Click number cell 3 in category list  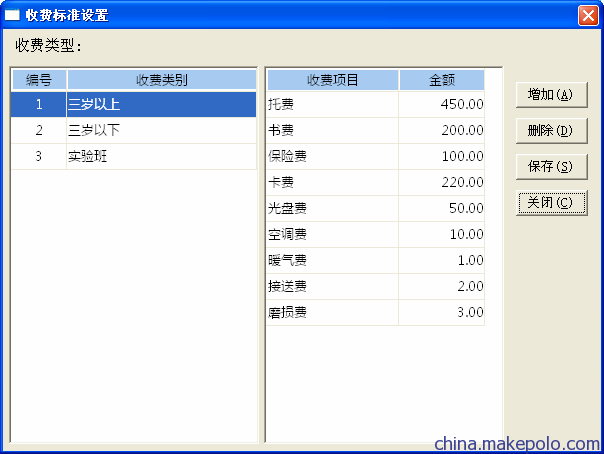coord(39,156)
